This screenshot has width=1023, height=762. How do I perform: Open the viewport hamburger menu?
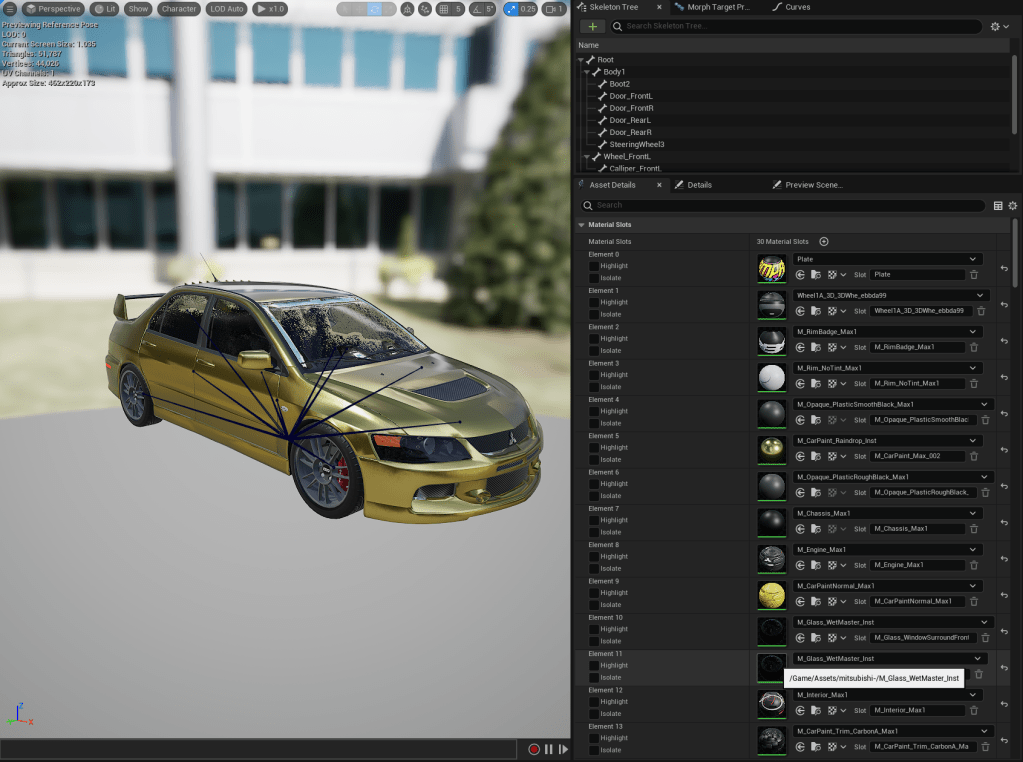10,9
